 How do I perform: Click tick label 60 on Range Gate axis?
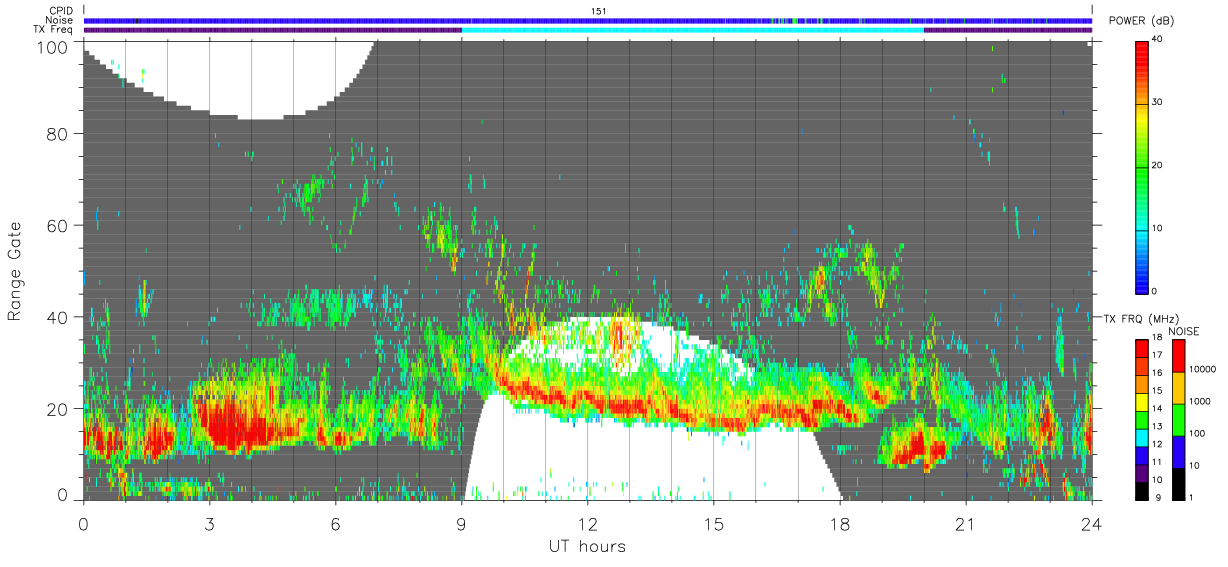click(60, 225)
